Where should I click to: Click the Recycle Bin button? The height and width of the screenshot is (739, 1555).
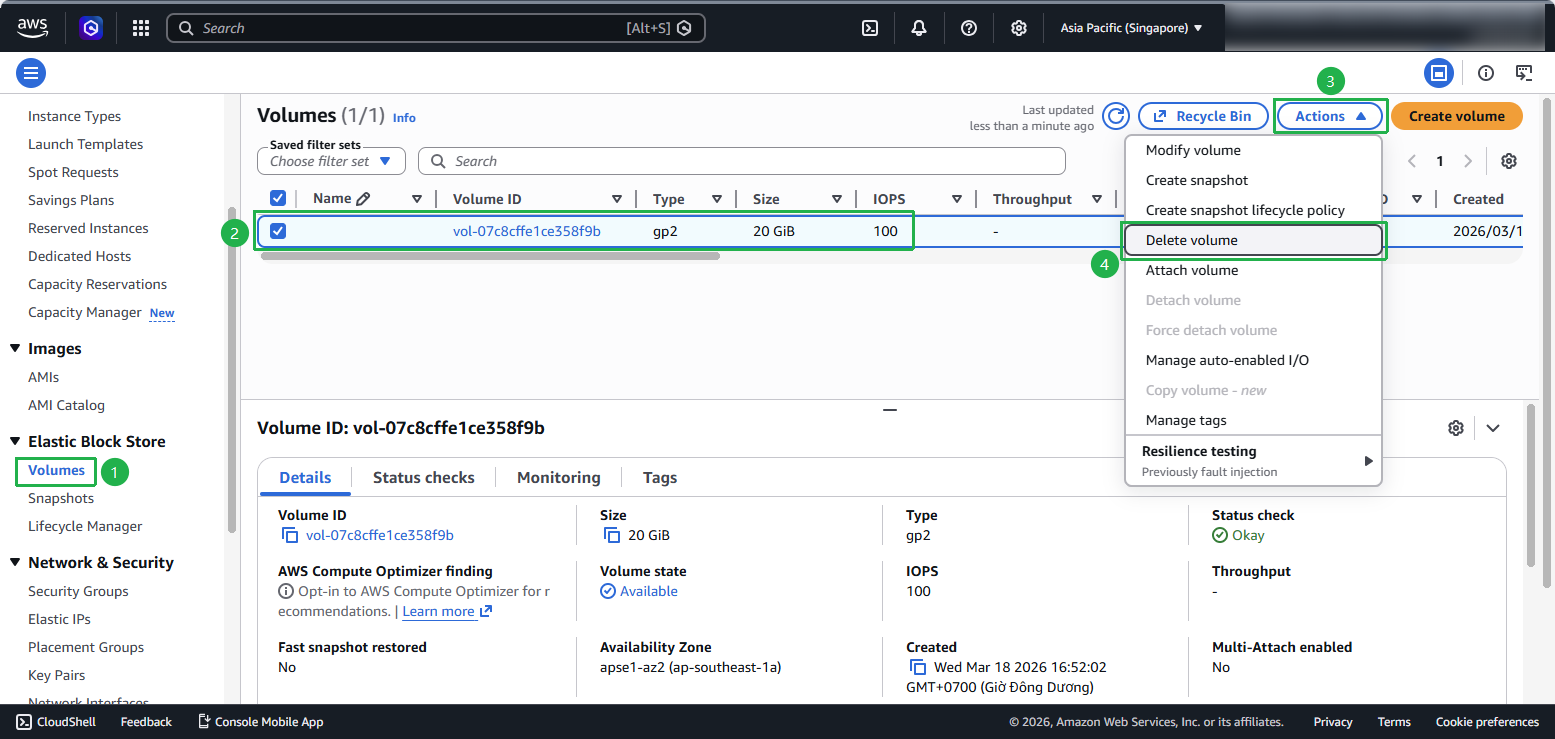pos(1203,116)
